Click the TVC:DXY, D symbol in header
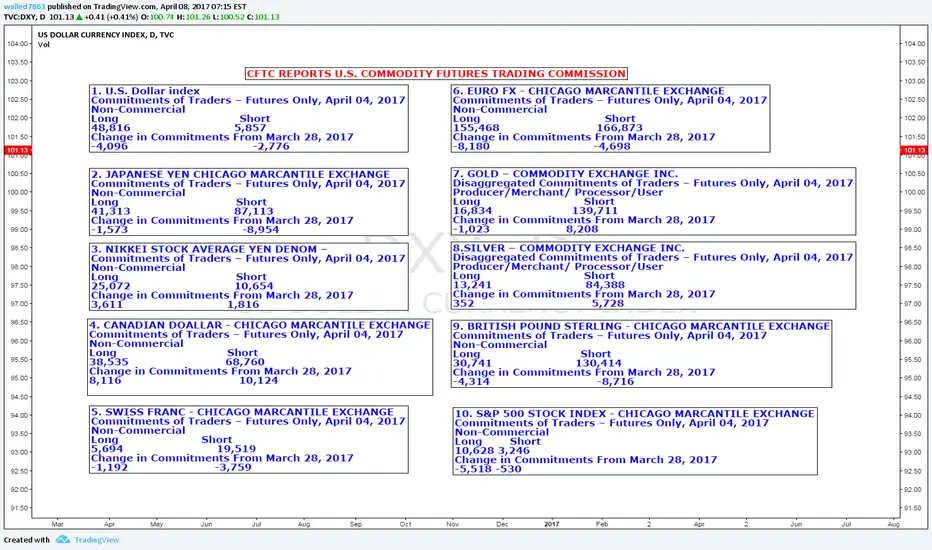This screenshot has height=550, width=932. 24,17
